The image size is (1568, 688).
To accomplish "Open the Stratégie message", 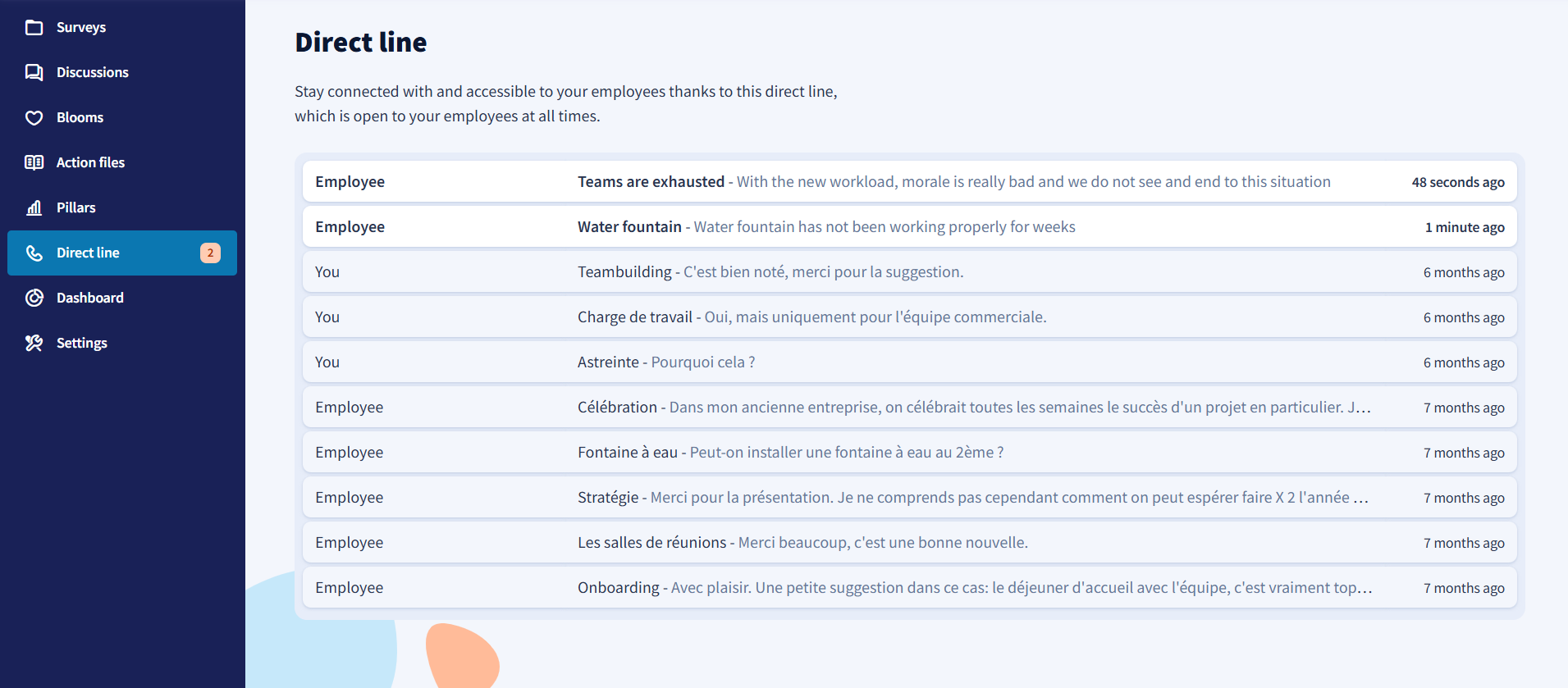I will [909, 497].
